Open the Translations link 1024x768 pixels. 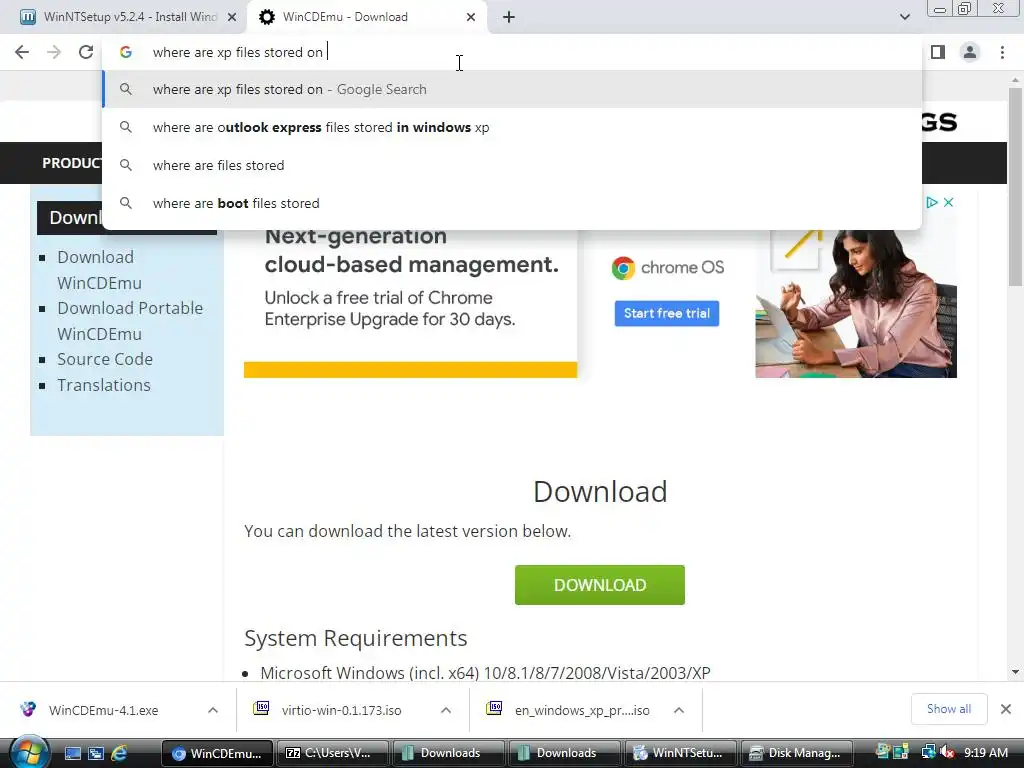[x=104, y=385]
